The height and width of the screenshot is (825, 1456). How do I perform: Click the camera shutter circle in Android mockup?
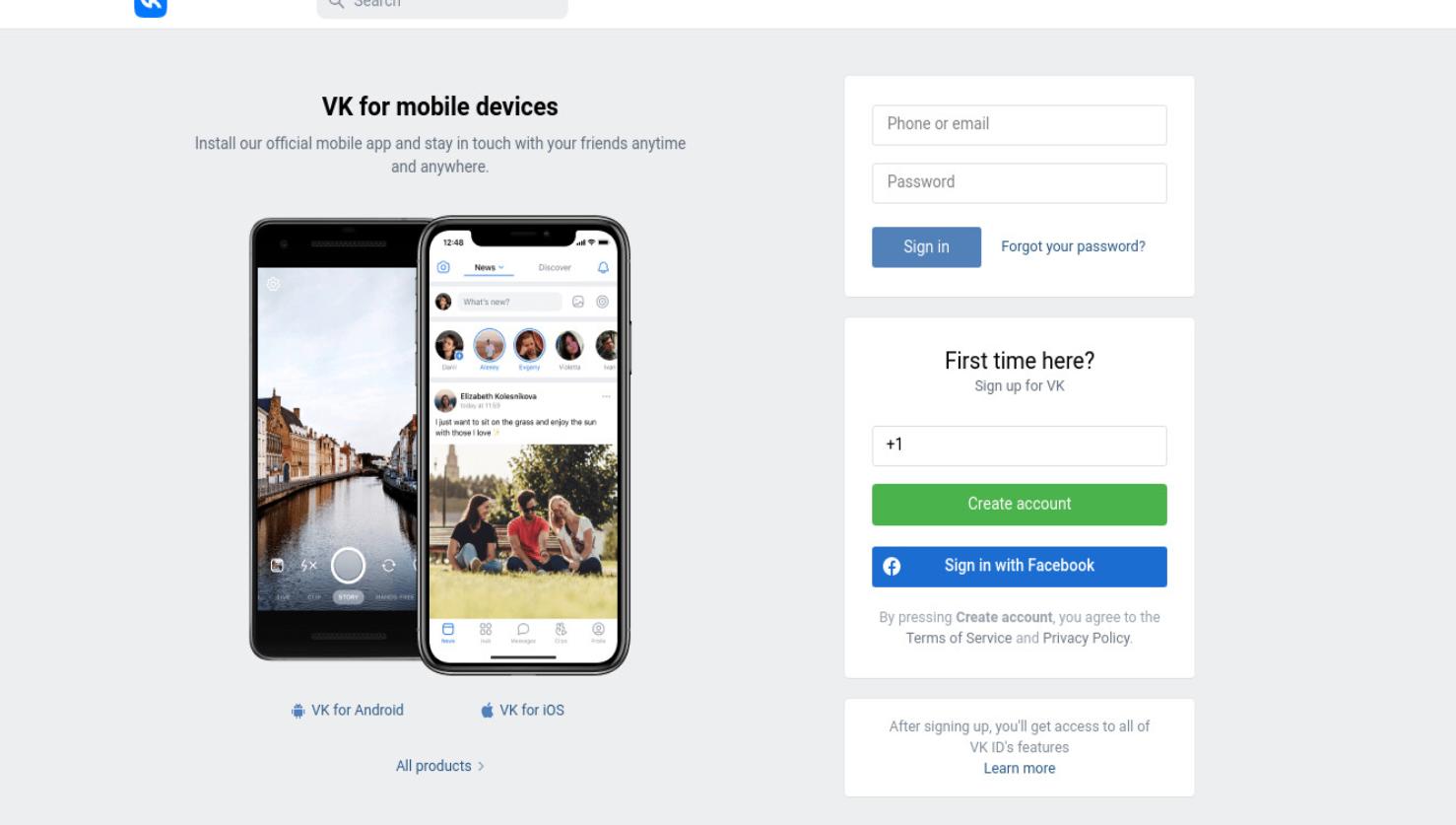(x=348, y=566)
